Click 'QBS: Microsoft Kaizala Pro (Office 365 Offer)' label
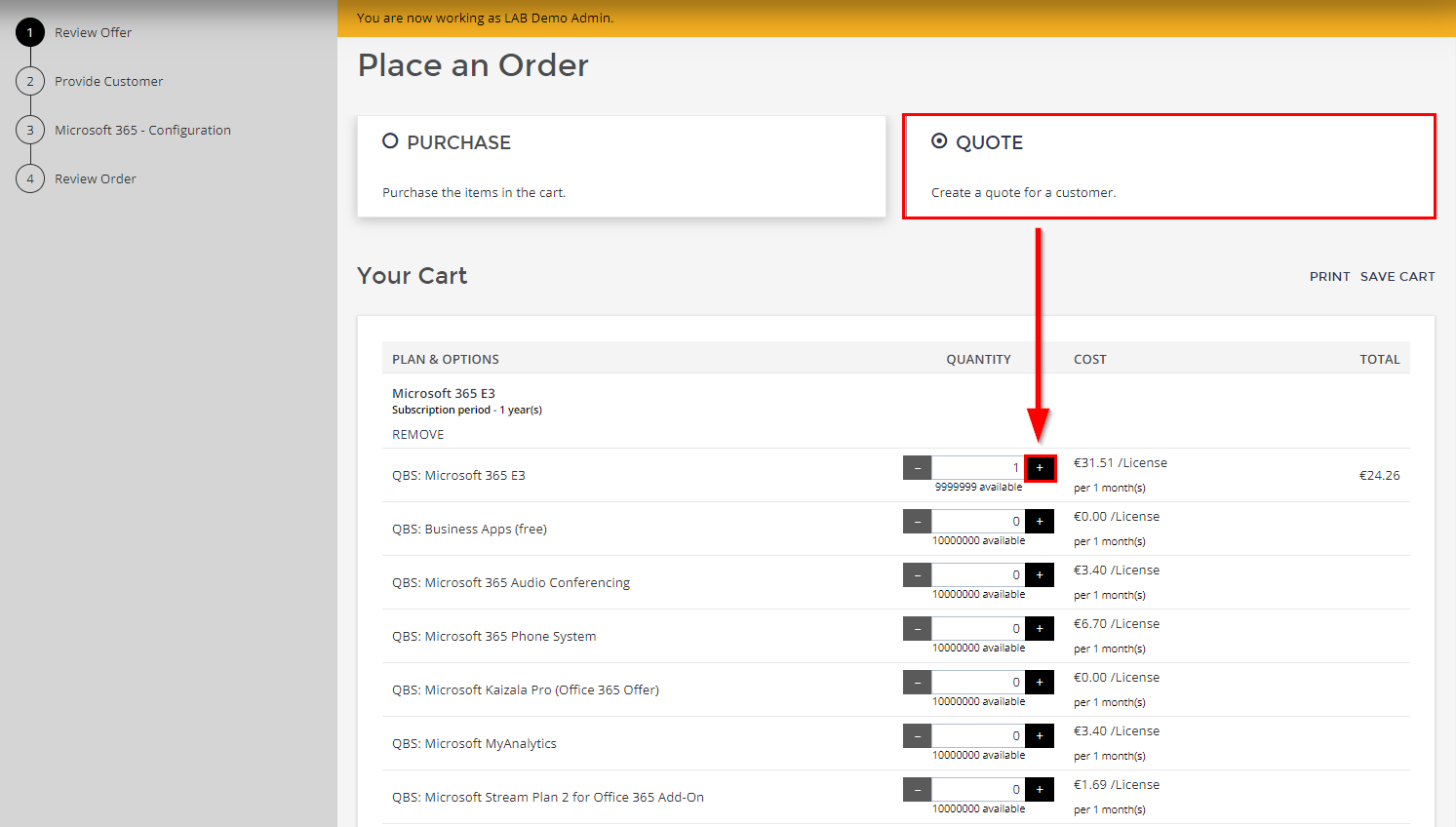Screen dimensions: 1456x827 click(526, 690)
